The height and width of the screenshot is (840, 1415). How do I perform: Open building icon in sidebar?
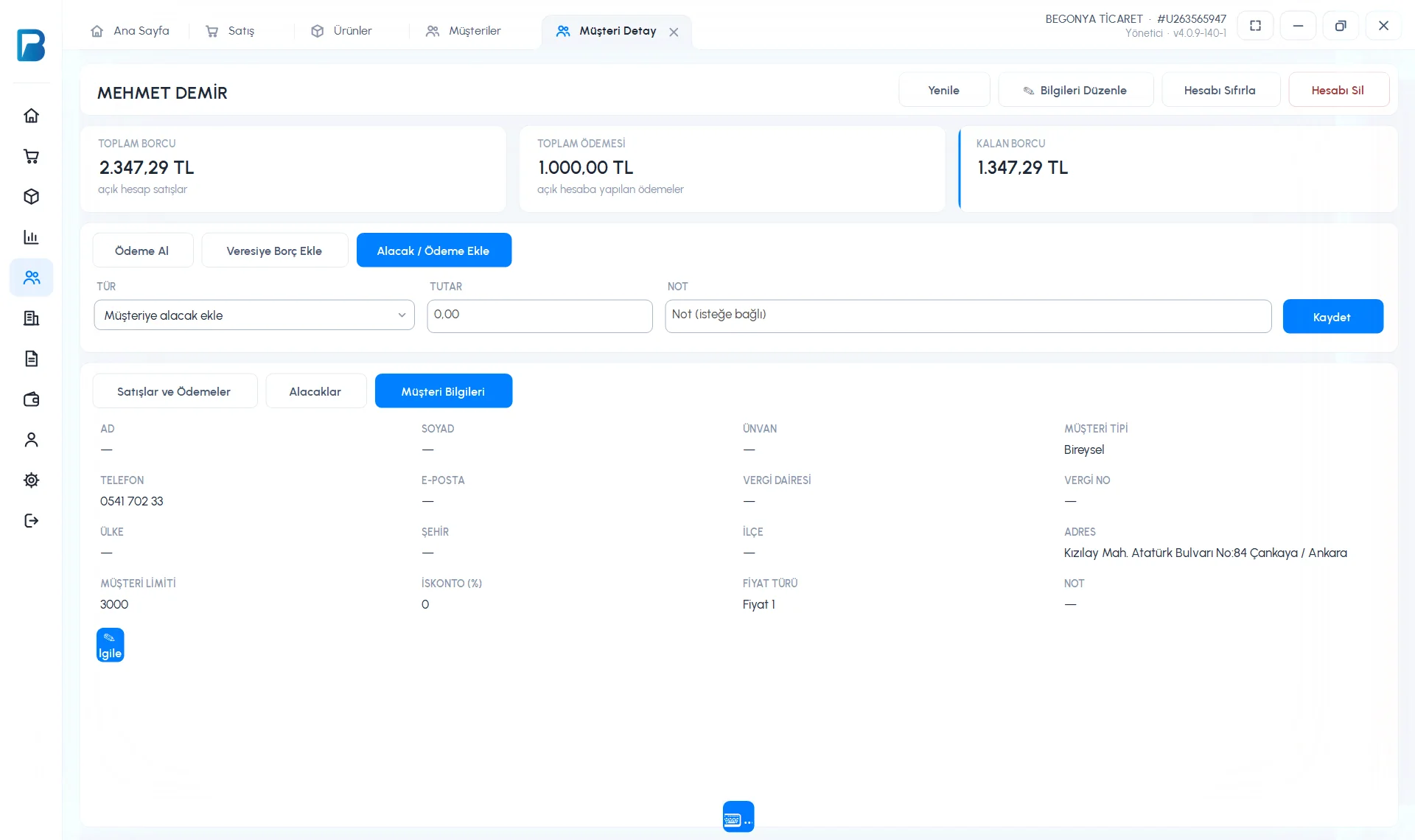tap(31, 318)
